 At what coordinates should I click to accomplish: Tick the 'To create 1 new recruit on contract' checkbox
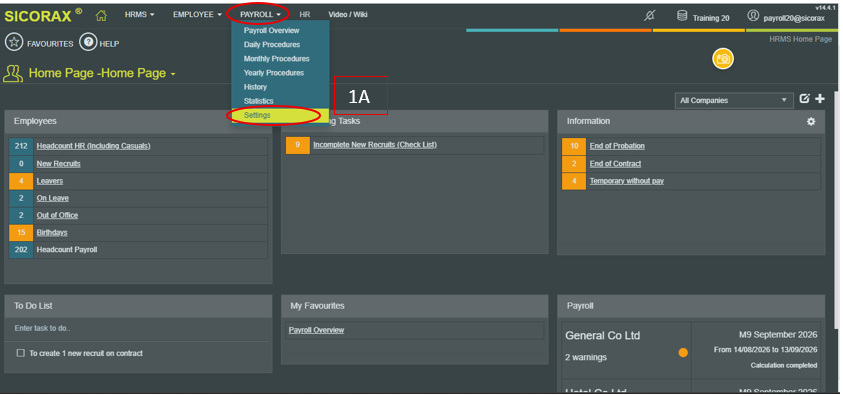[20, 353]
